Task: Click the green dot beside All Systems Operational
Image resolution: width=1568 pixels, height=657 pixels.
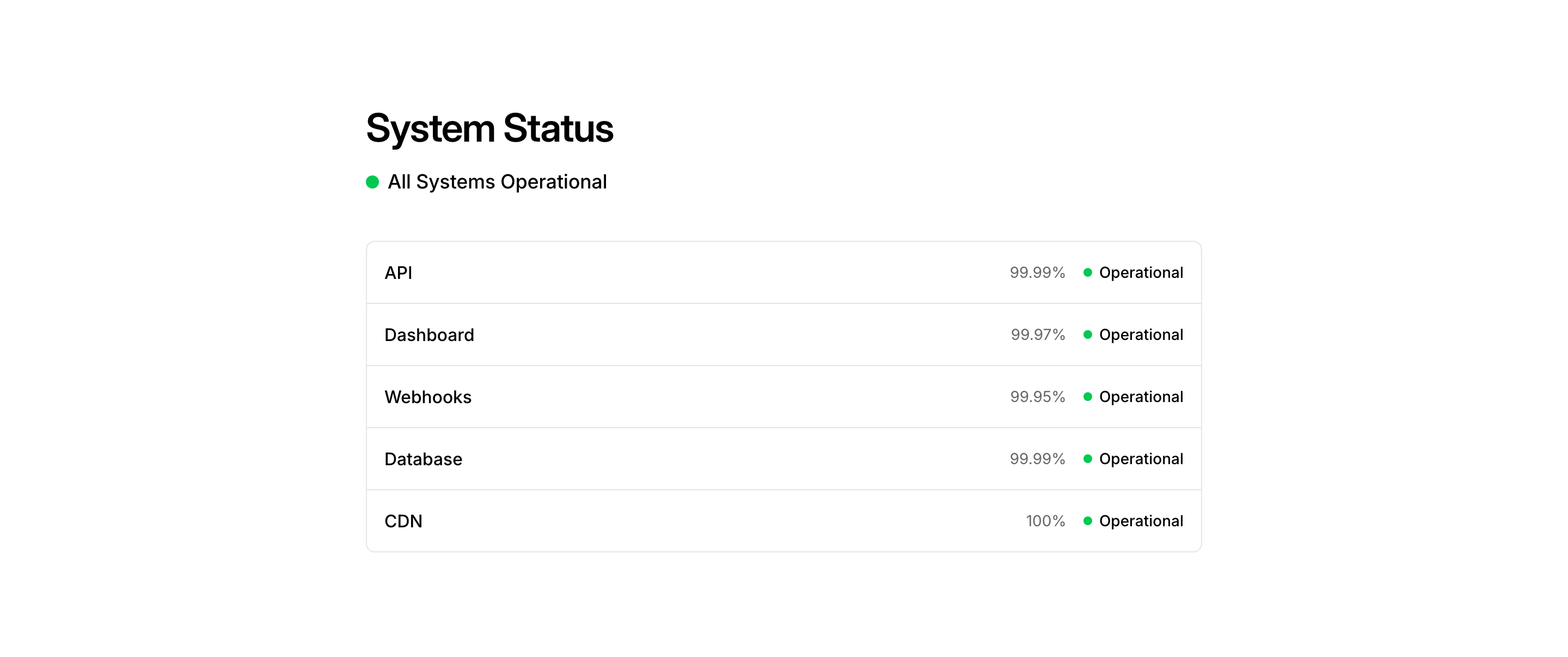Action: tap(372, 182)
